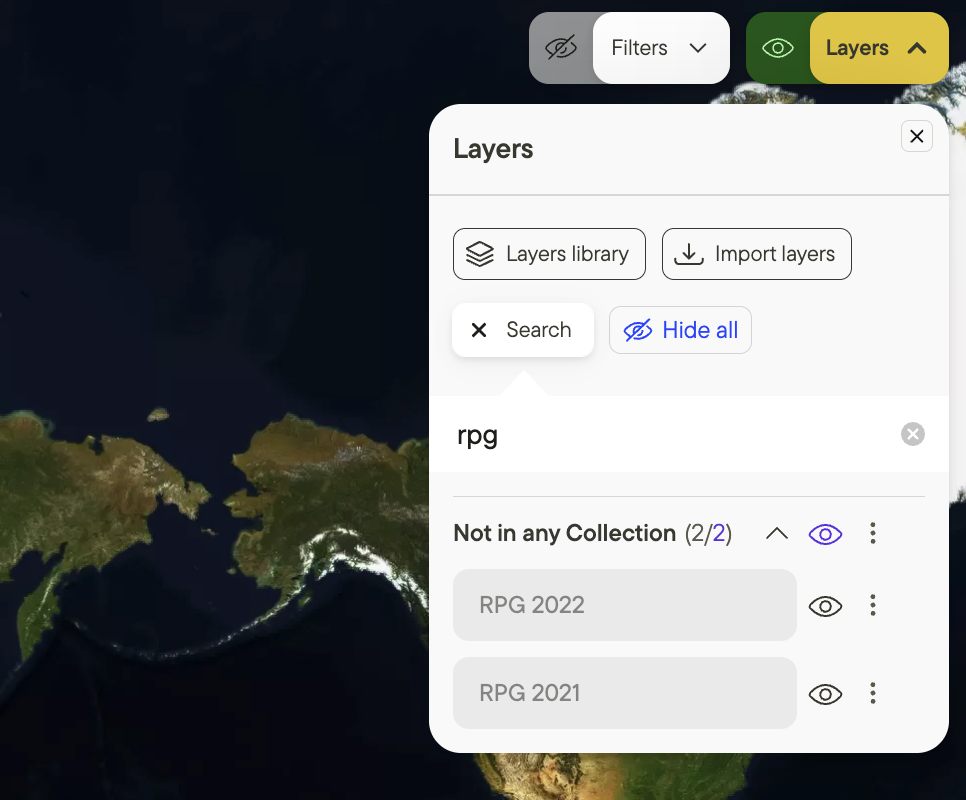Toggle RPG 2022 layer visibility
This screenshot has height=800, width=966.
tap(826, 607)
